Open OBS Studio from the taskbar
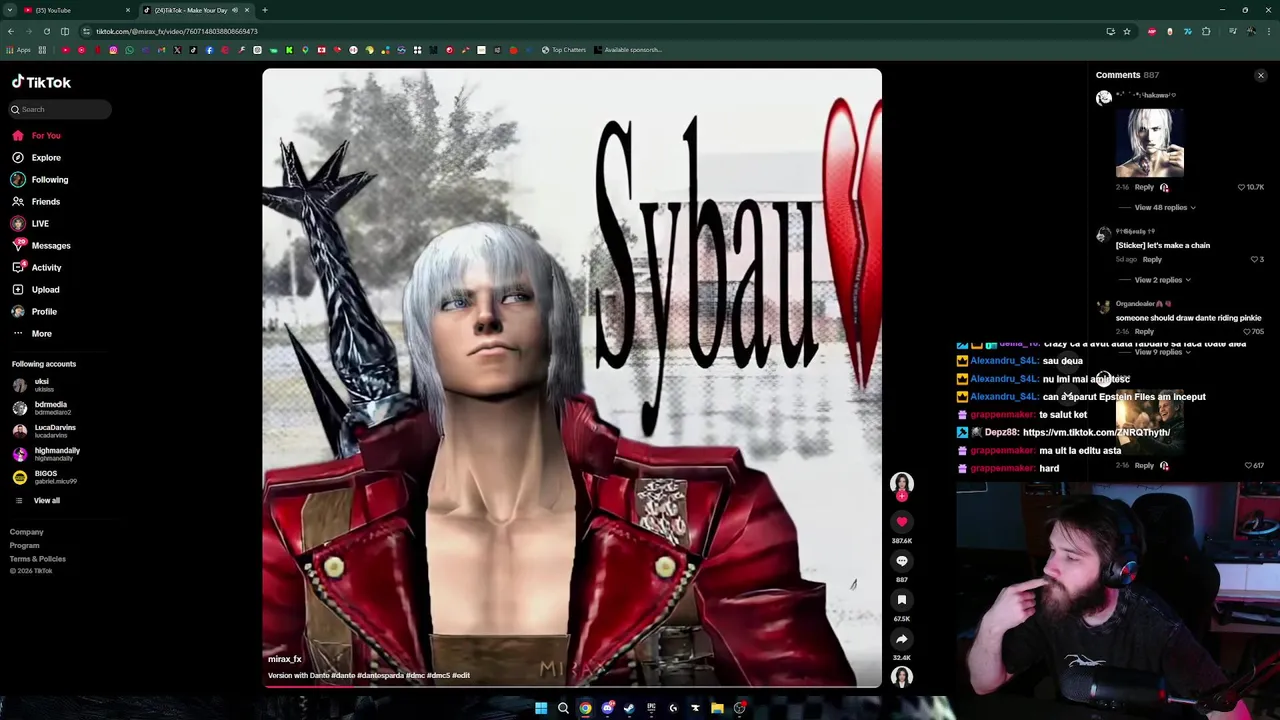This screenshot has height=720, width=1280. click(739, 709)
